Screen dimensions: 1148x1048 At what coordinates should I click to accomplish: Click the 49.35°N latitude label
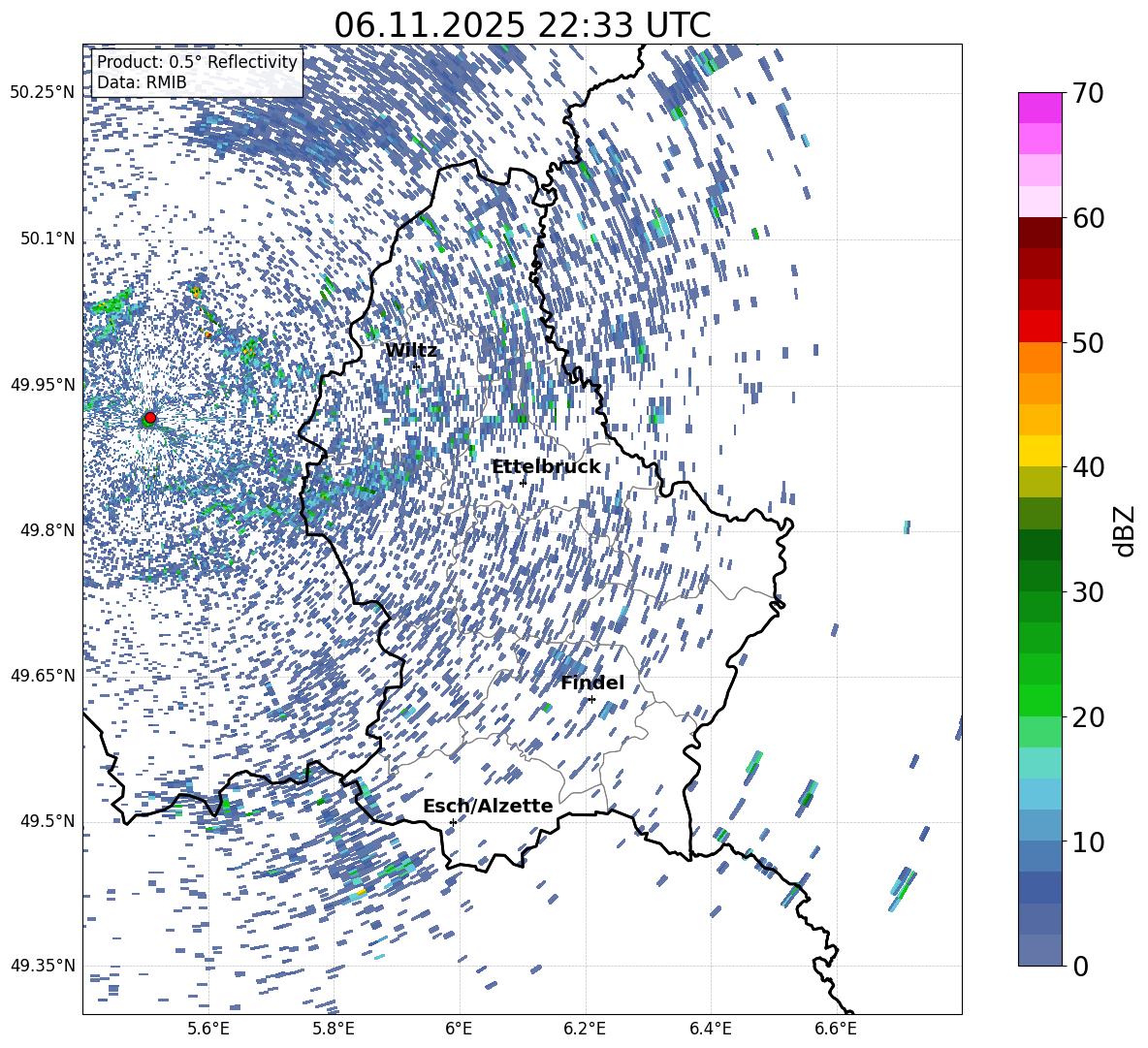43,966
